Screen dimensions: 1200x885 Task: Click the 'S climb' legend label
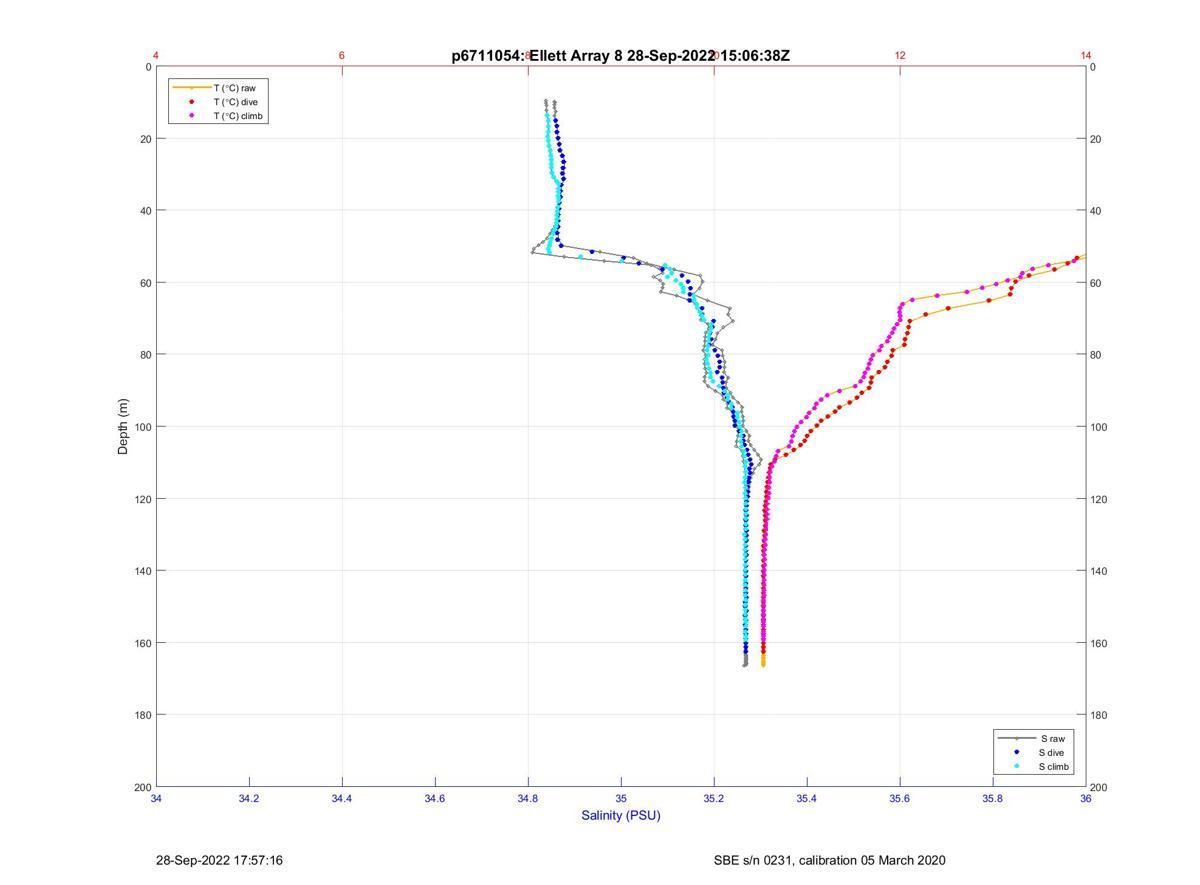(x=1054, y=767)
